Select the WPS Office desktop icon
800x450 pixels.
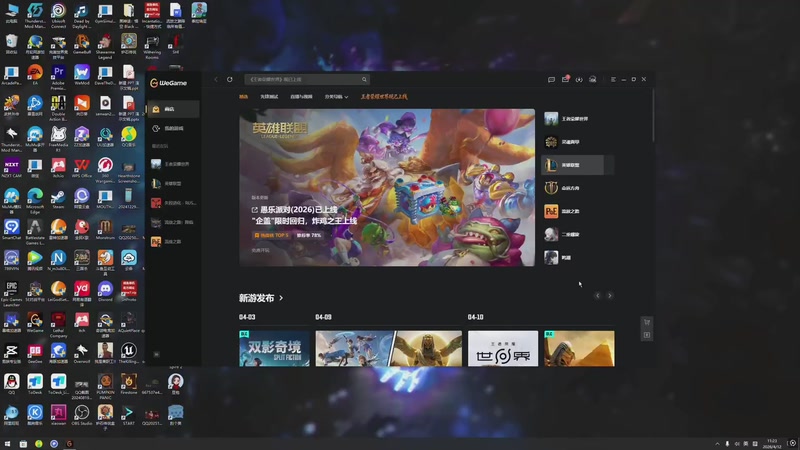82,168
